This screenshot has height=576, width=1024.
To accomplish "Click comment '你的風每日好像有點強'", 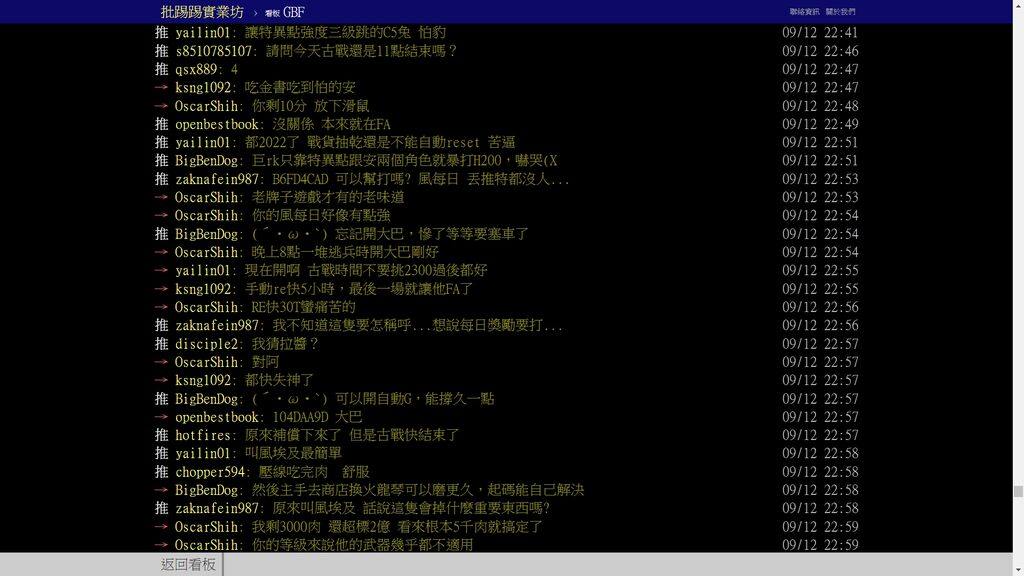I will [x=321, y=216].
